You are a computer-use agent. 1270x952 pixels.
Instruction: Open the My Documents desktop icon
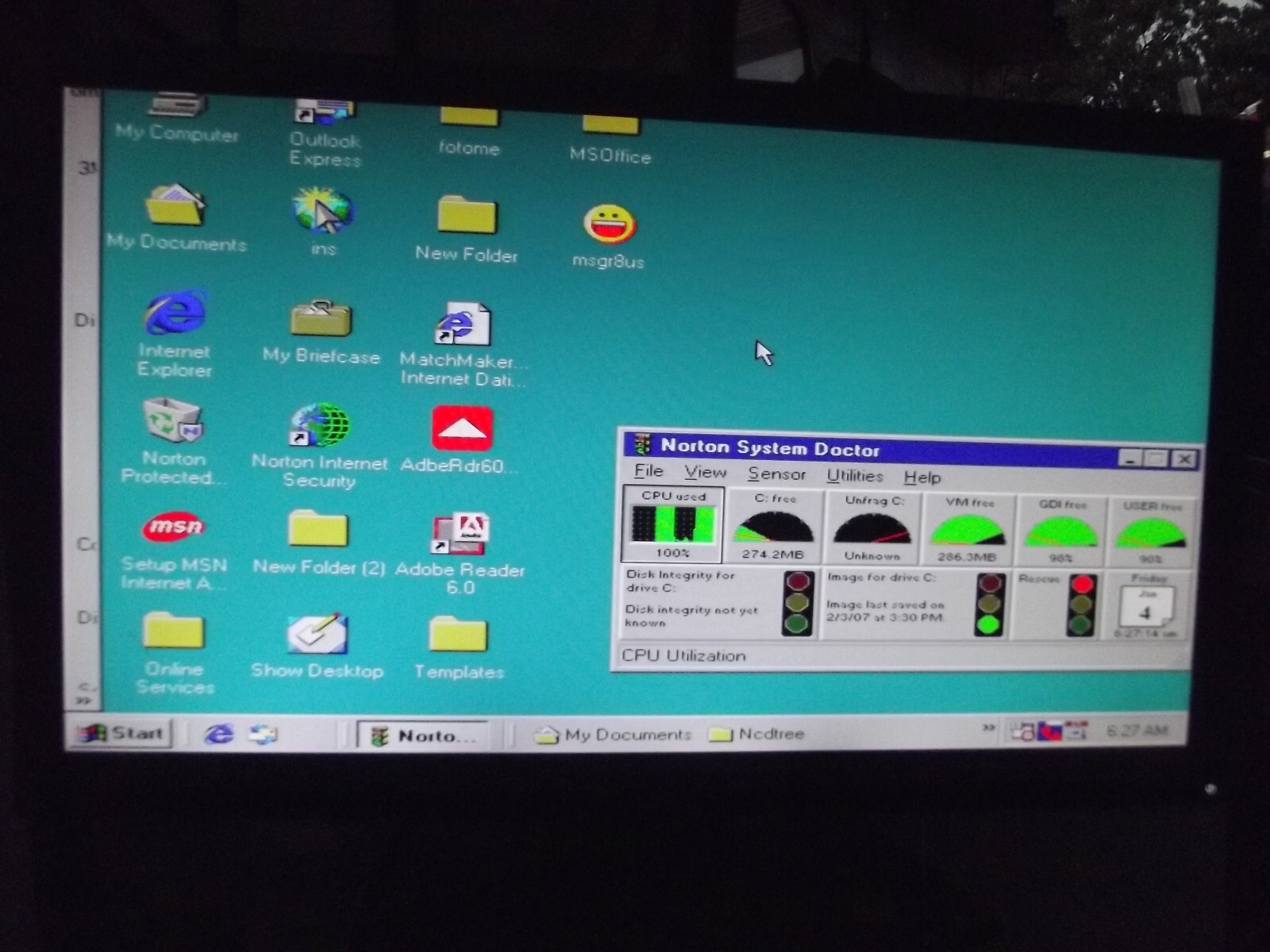(176, 218)
